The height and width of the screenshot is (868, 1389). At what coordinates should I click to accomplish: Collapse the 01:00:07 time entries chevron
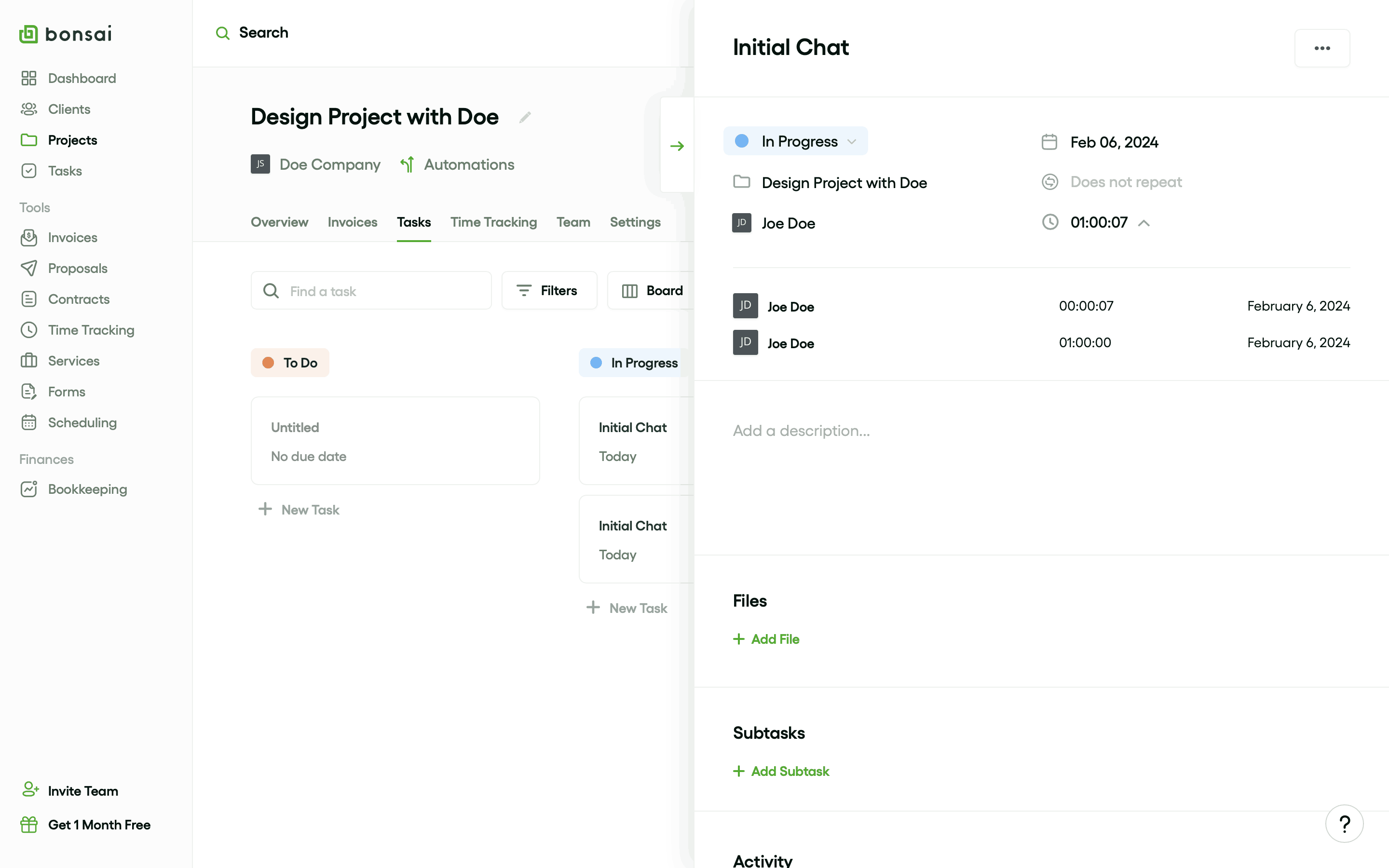click(x=1144, y=223)
